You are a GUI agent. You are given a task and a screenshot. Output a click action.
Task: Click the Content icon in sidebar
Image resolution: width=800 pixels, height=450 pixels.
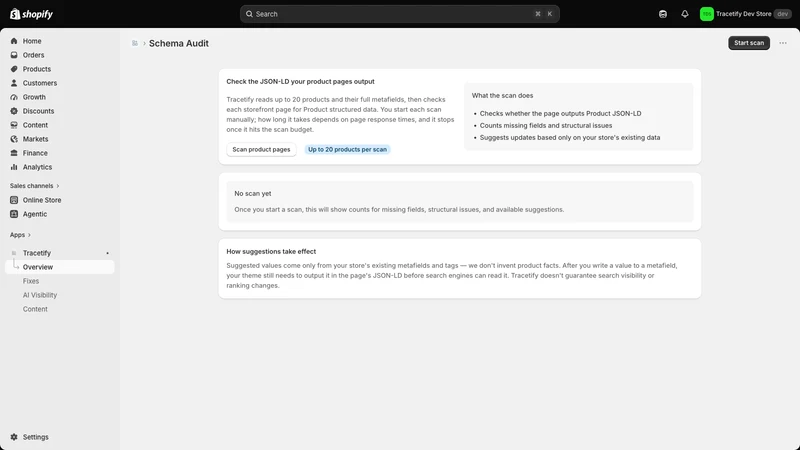click(14, 125)
